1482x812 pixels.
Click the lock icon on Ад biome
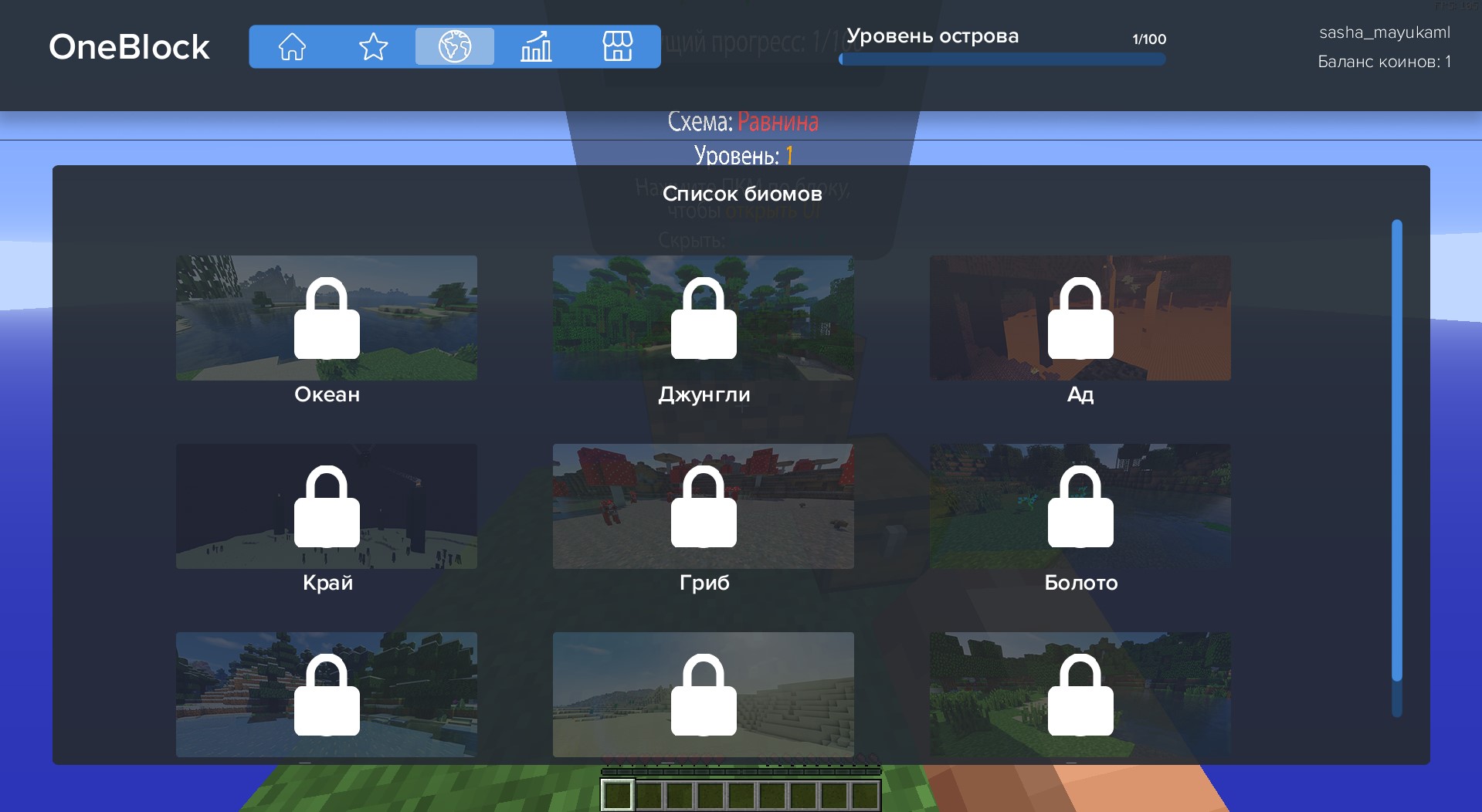1080,319
